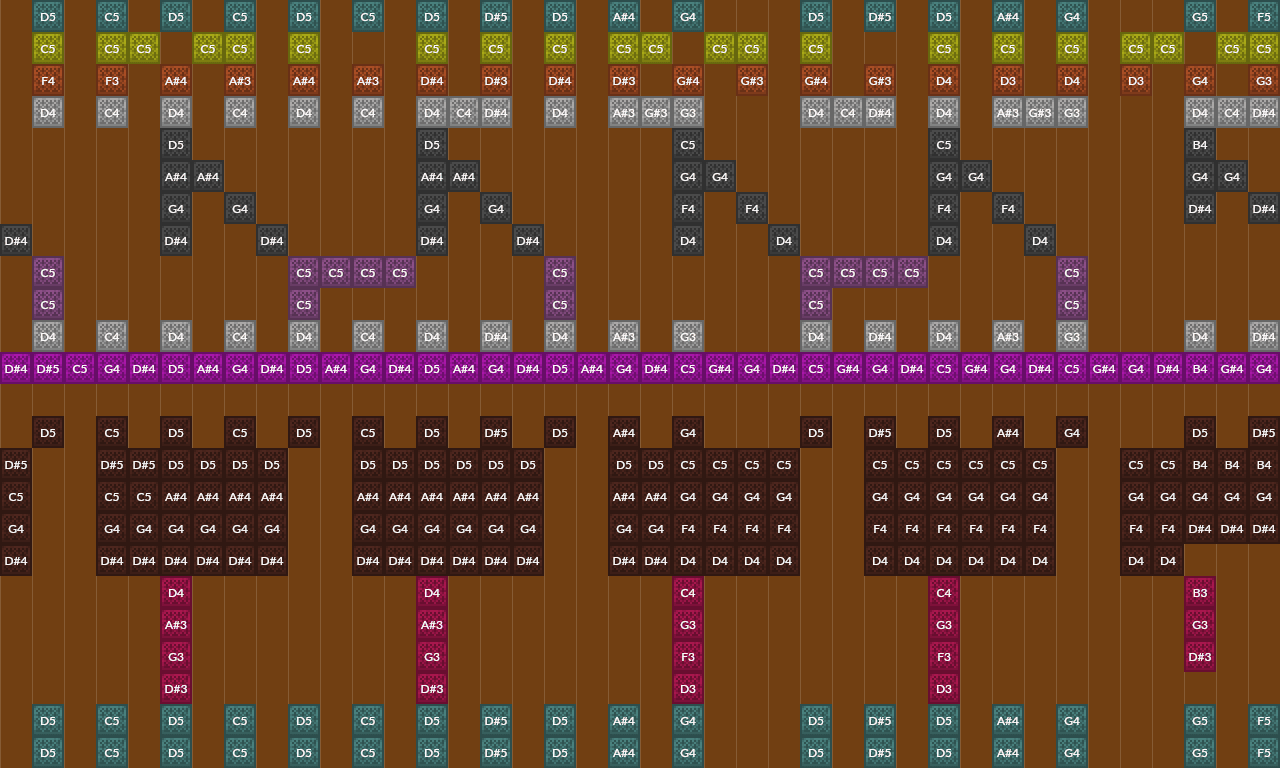Select the dark gray A#4 note block
The width and height of the screenshot is (1280, 768).
(176, 176)
